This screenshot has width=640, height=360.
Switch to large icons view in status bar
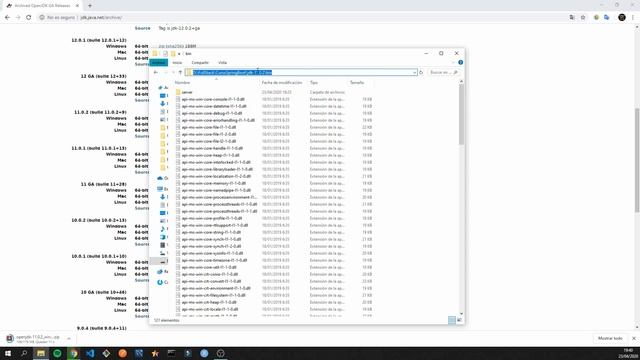pyautogui.click(x=460, y=320)
